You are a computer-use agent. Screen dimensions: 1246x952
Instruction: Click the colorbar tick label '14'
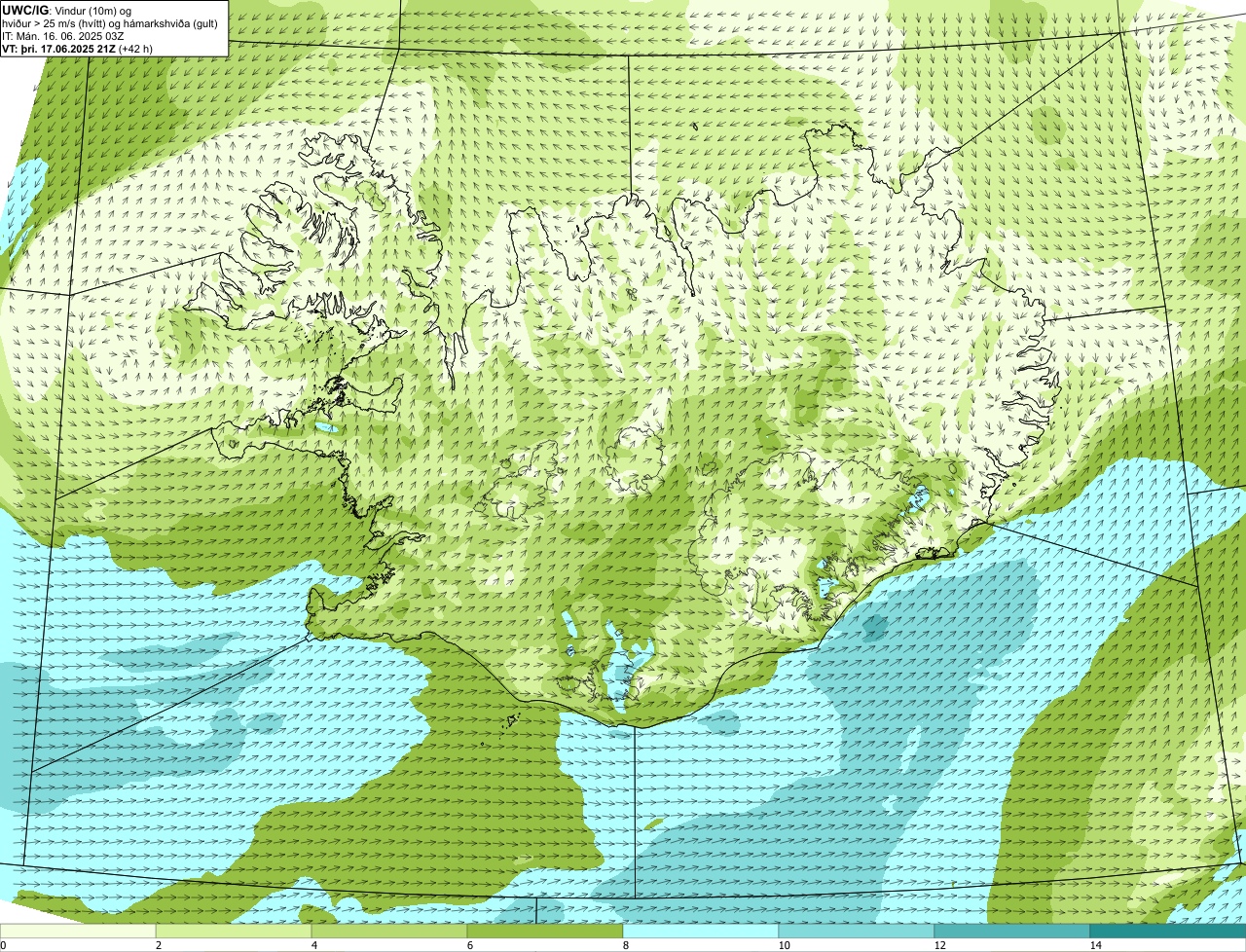pos(1095,945)
